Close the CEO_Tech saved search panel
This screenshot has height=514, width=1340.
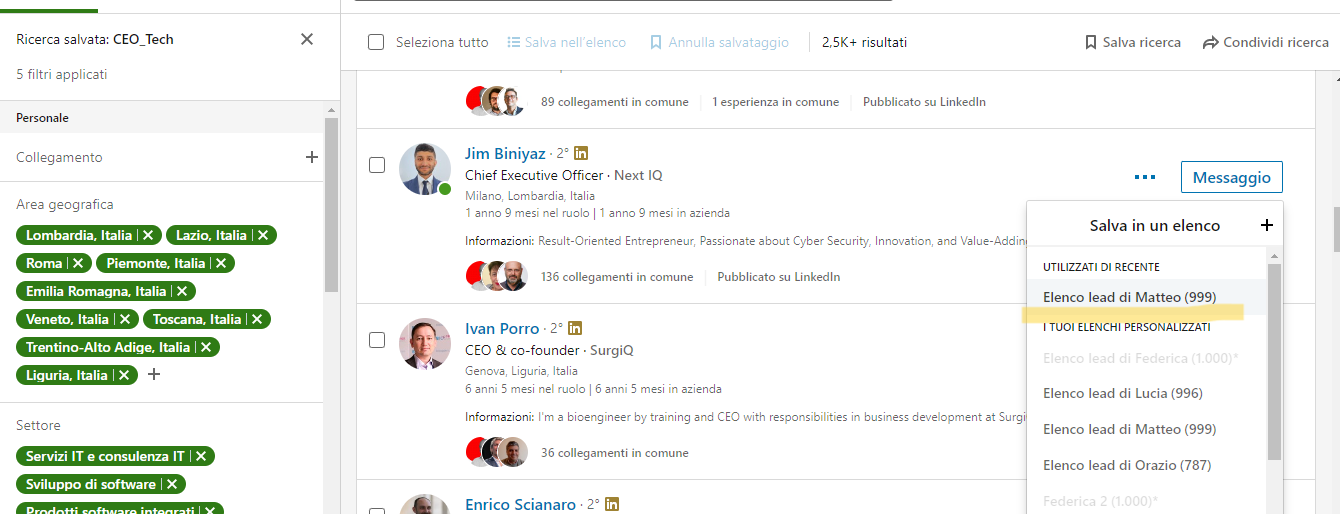[307, 39]
